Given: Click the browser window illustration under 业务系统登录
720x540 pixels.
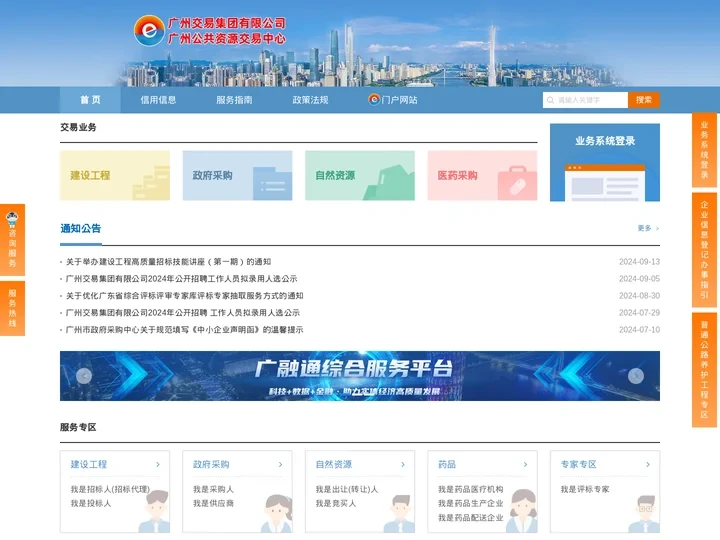Looking at the screenshot, I should pyautogui.click(x=605, y=183).
